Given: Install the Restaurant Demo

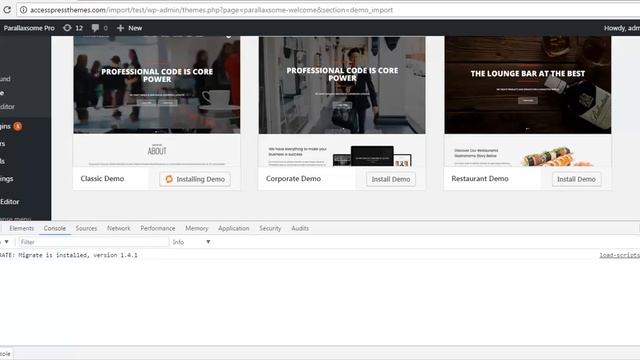Looking at the screenshot, I should [x=576, y=179].
